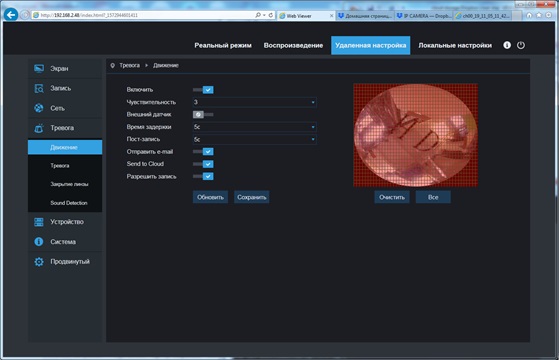Open the Время задержки dropdown
This screenshot has width=559, height=360.
[x=255, y=127]
